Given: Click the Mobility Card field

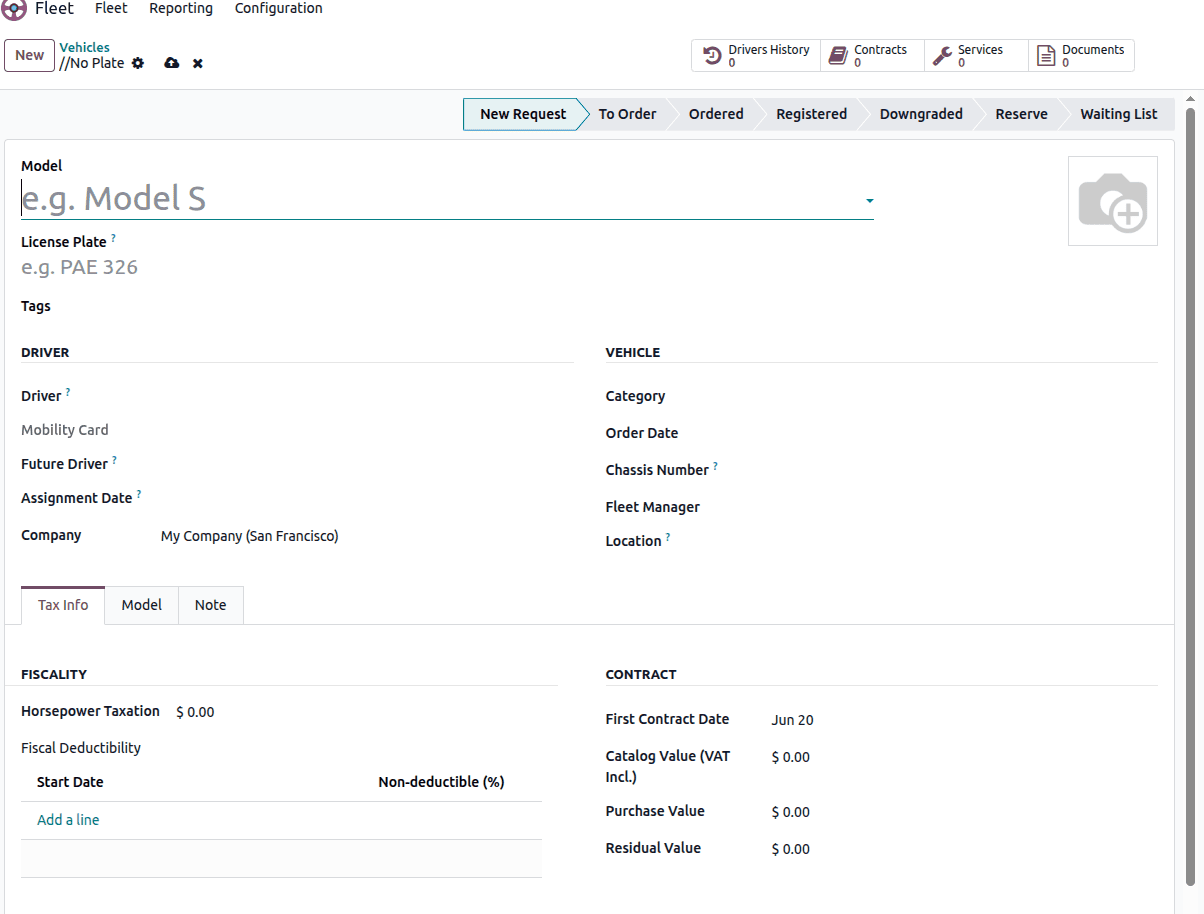Looking at the screenshot, I should click(367, 430).
